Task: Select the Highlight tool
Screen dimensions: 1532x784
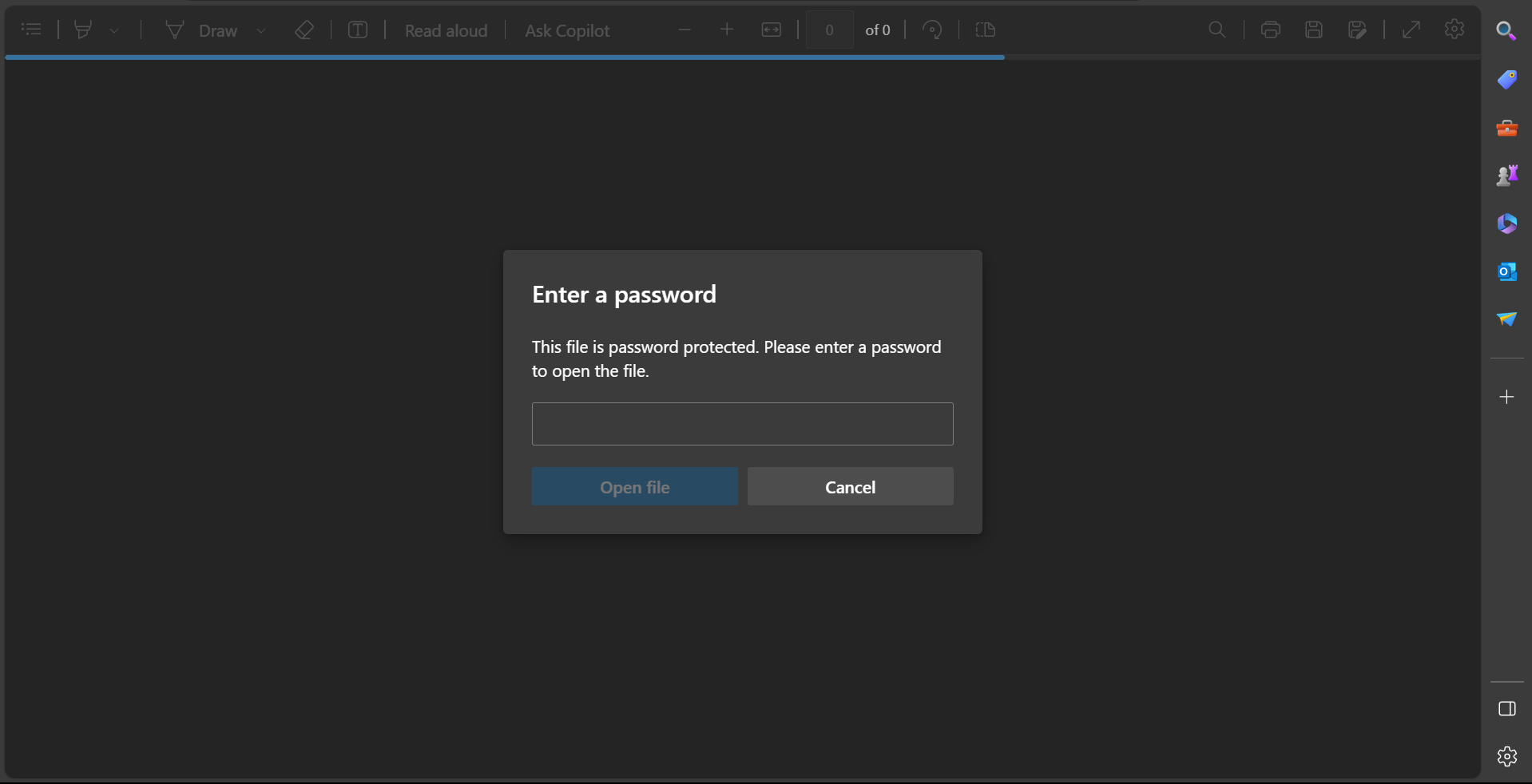Action: tap(83, 30)
